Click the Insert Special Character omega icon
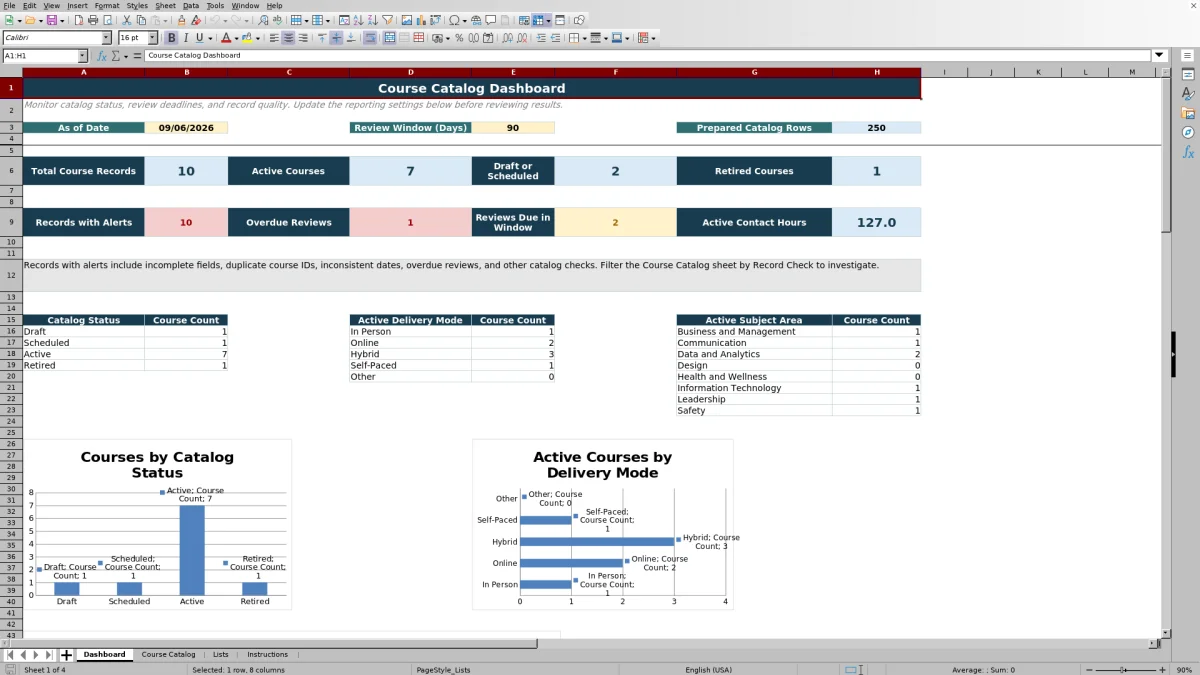Screen dimensions: 1200x675 click(x=455, y=20)
